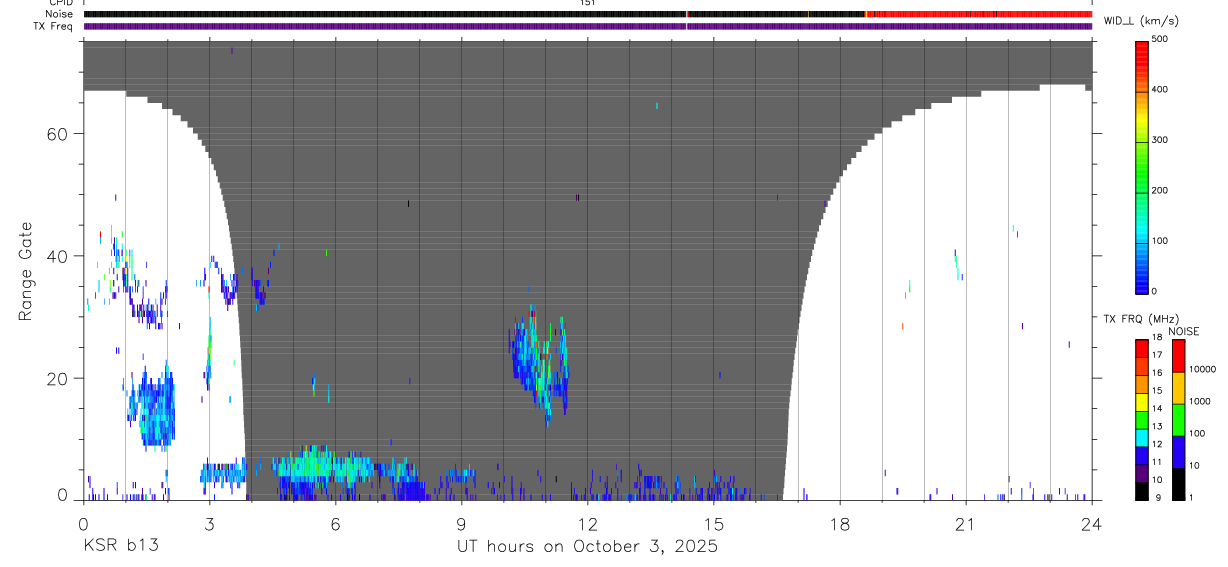Click the 'UT hours on October 3, 2025' axis title
The width and height of the screenshot is (1228, 567).
point(587,547)
